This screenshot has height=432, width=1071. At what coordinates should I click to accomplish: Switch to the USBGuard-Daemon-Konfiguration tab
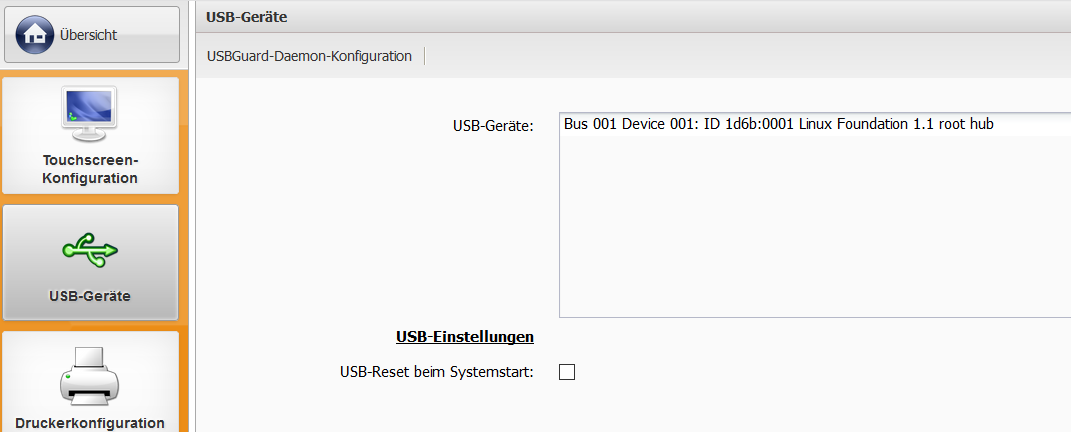pyautogui.click(x=309, y=56)
